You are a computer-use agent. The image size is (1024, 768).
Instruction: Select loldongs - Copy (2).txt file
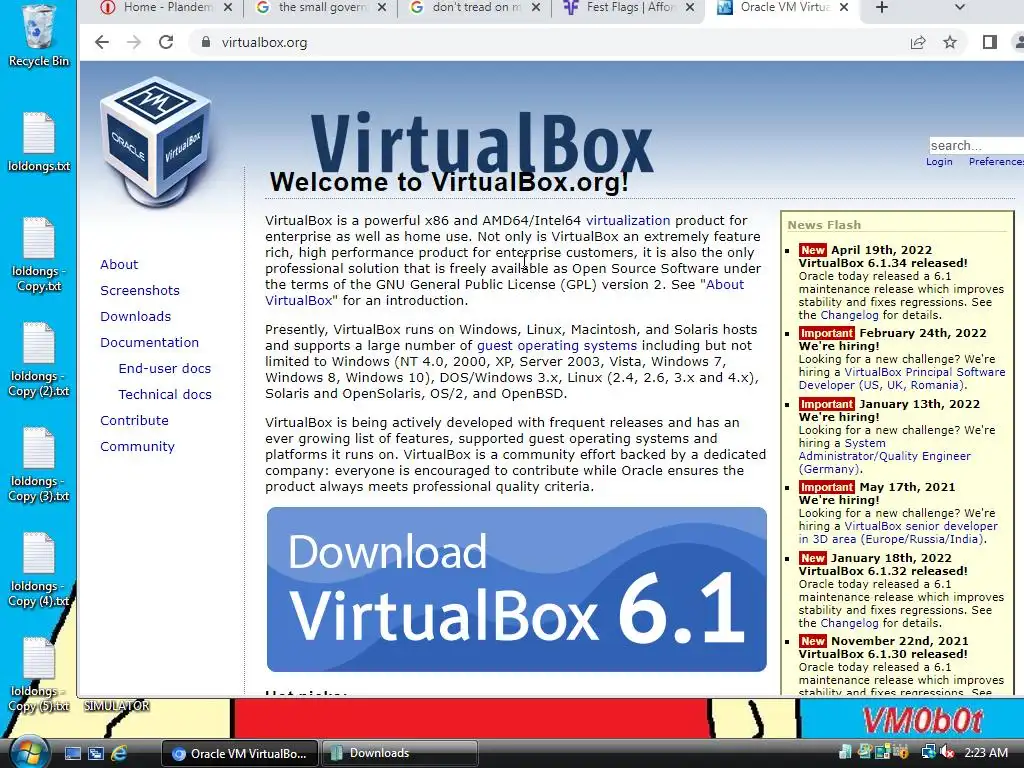[39, 360]
